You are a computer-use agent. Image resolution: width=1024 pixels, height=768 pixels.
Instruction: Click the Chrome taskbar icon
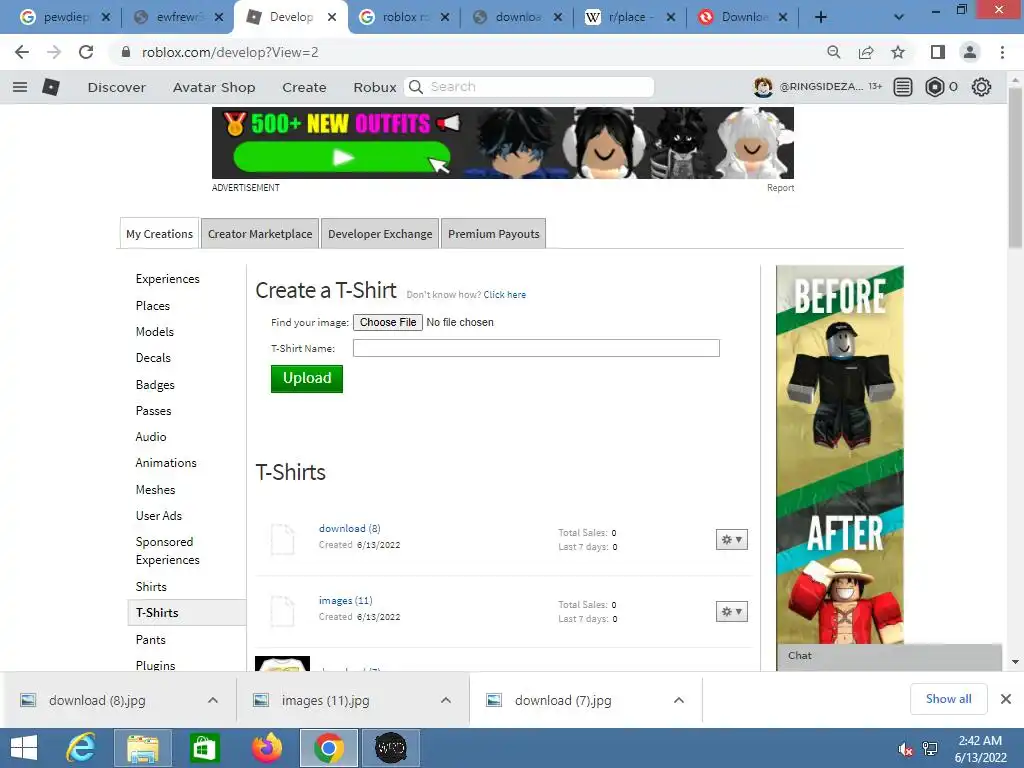(x=328, y=748)
